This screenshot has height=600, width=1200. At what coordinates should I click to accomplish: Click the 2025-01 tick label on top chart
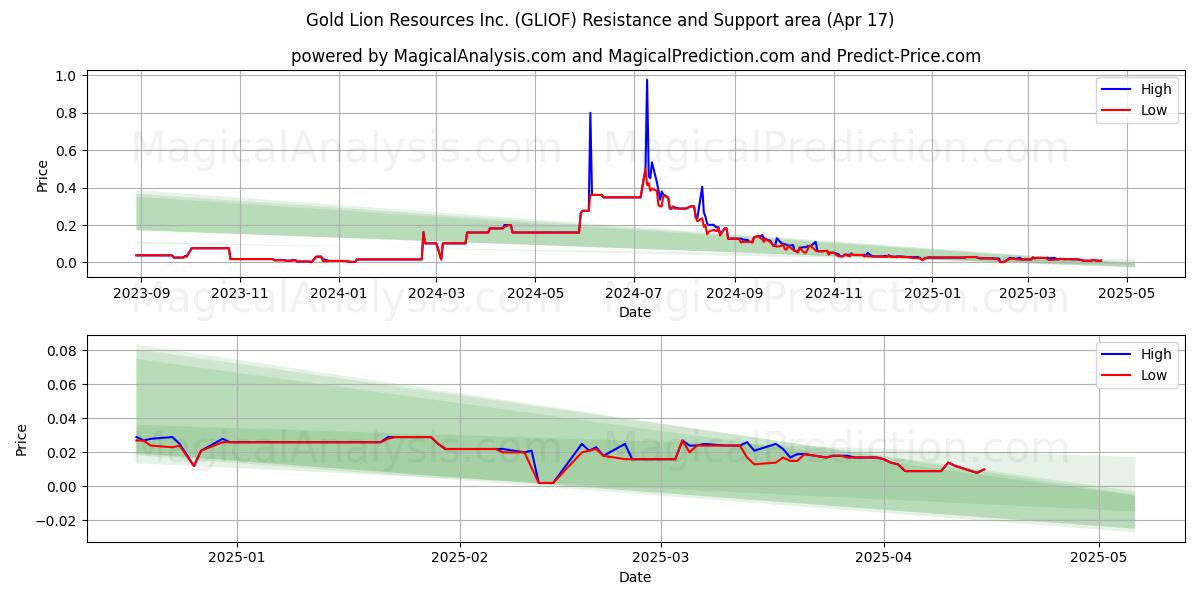[x=932, y=293]
